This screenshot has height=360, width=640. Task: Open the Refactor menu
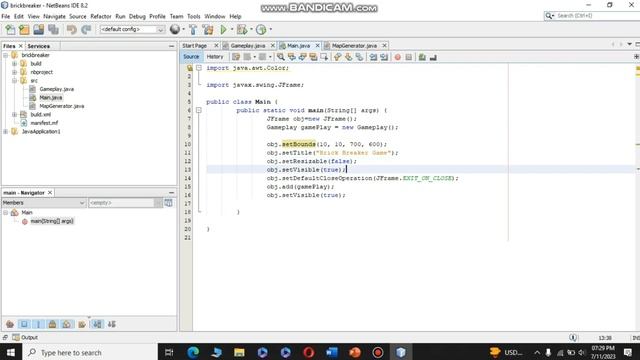coord(100,16)
